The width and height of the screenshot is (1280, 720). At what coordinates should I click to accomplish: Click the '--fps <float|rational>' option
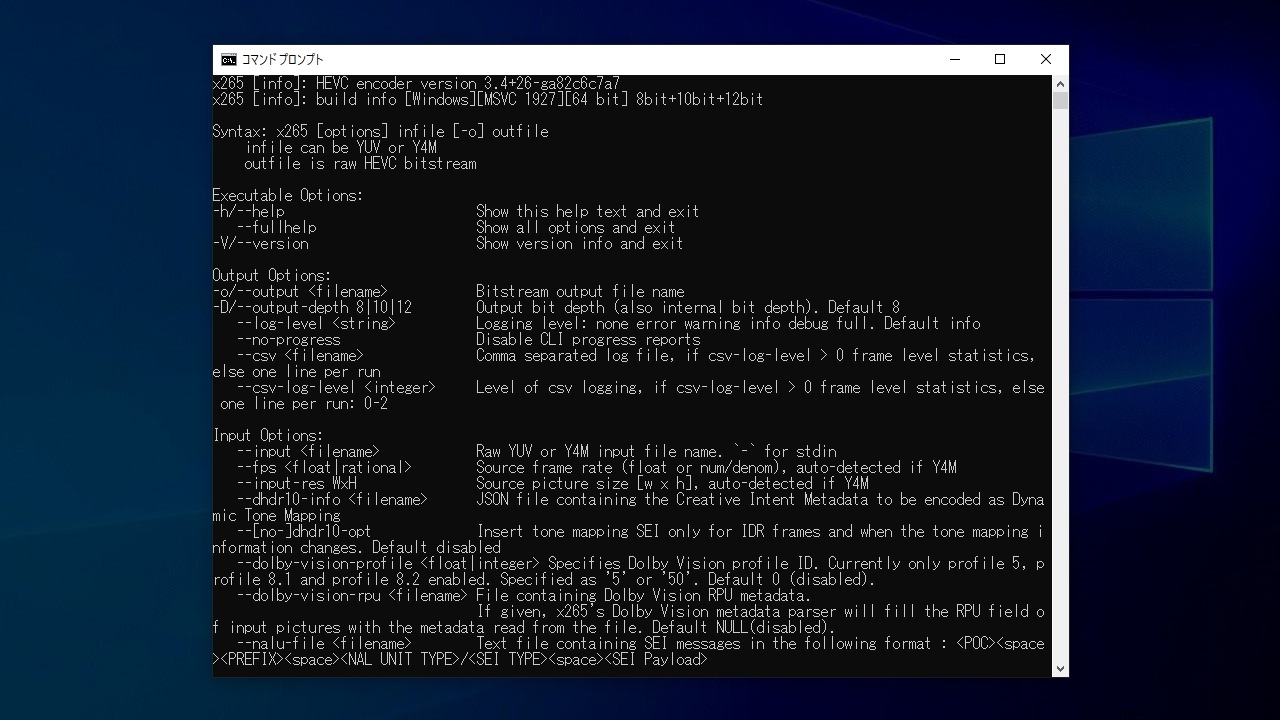(x=324, y=468)
